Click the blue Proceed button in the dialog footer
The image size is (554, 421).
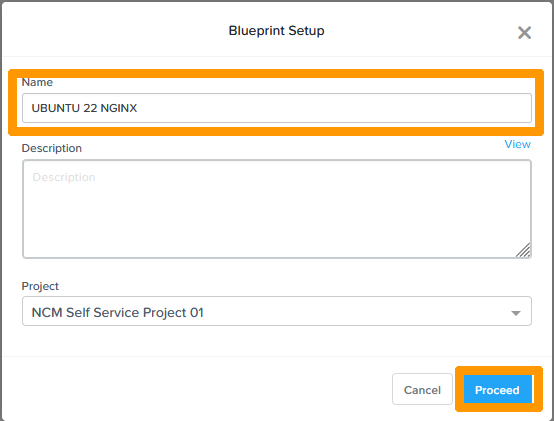(497, 390)
